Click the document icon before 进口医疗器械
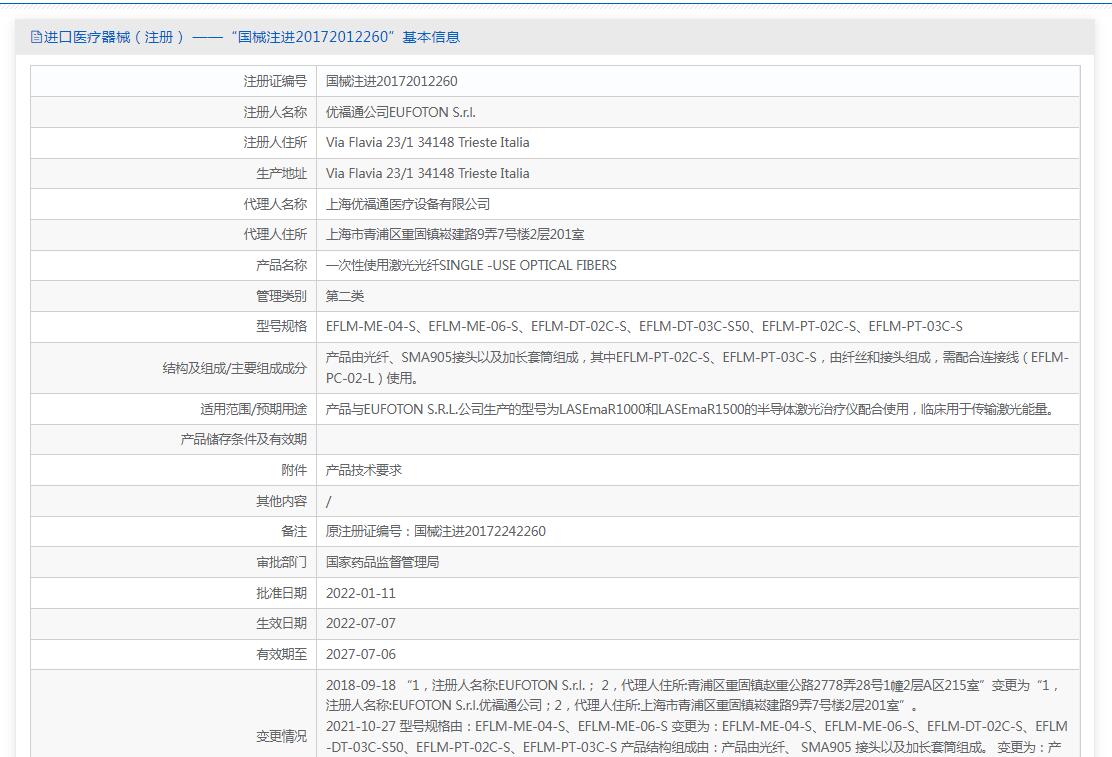 point(36,37)
